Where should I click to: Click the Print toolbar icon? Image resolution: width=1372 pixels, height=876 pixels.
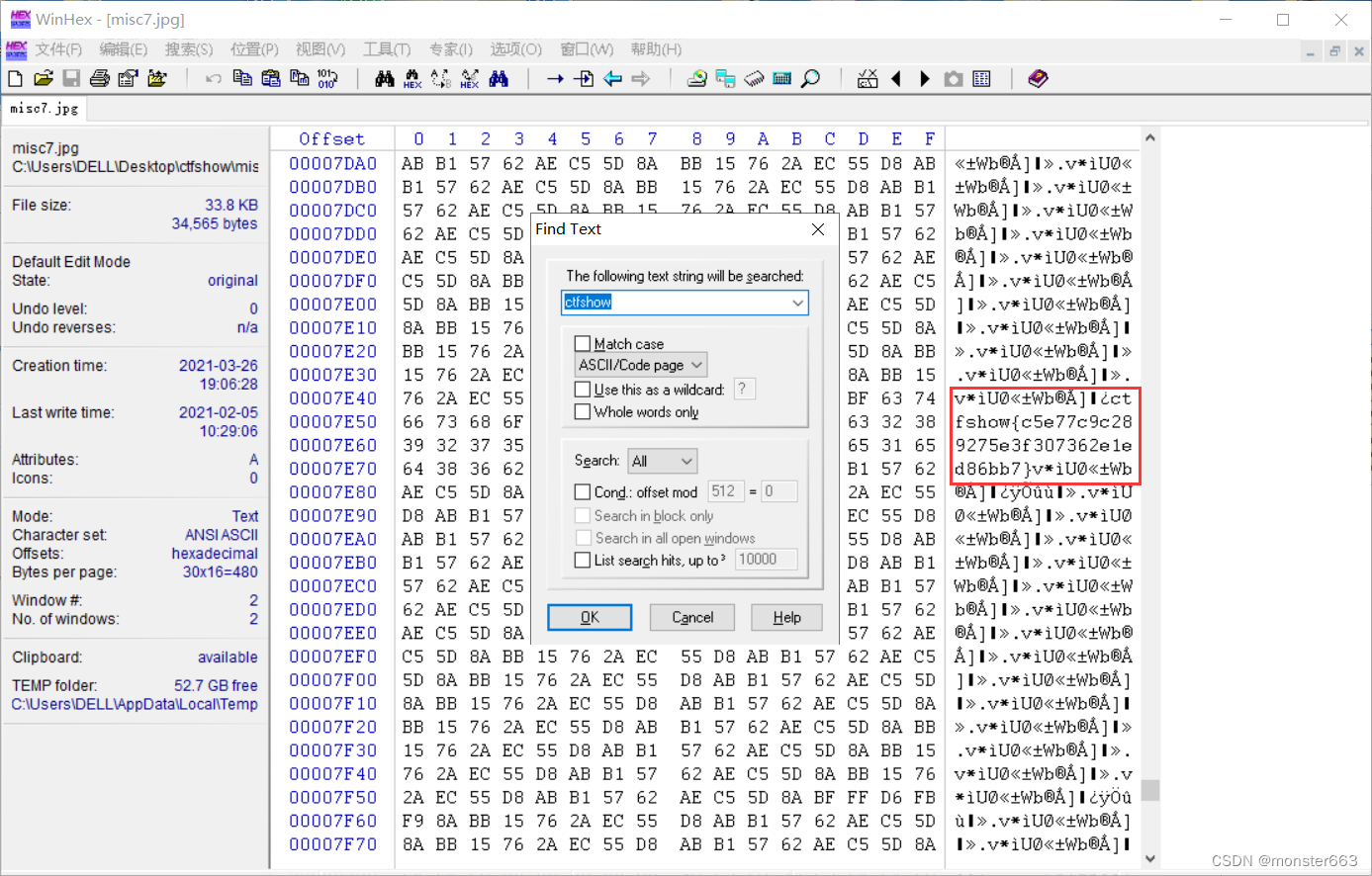click(x=100, y=78)
